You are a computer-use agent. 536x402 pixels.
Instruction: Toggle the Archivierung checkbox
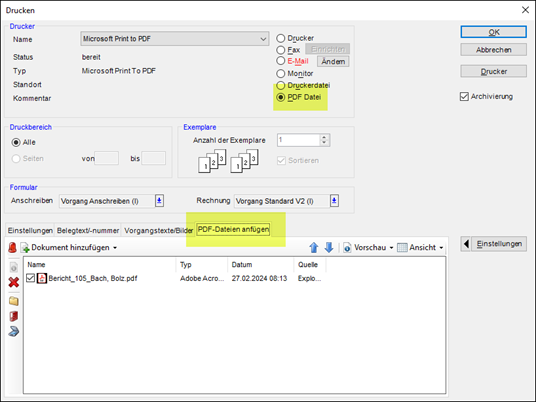coord(464,97)
